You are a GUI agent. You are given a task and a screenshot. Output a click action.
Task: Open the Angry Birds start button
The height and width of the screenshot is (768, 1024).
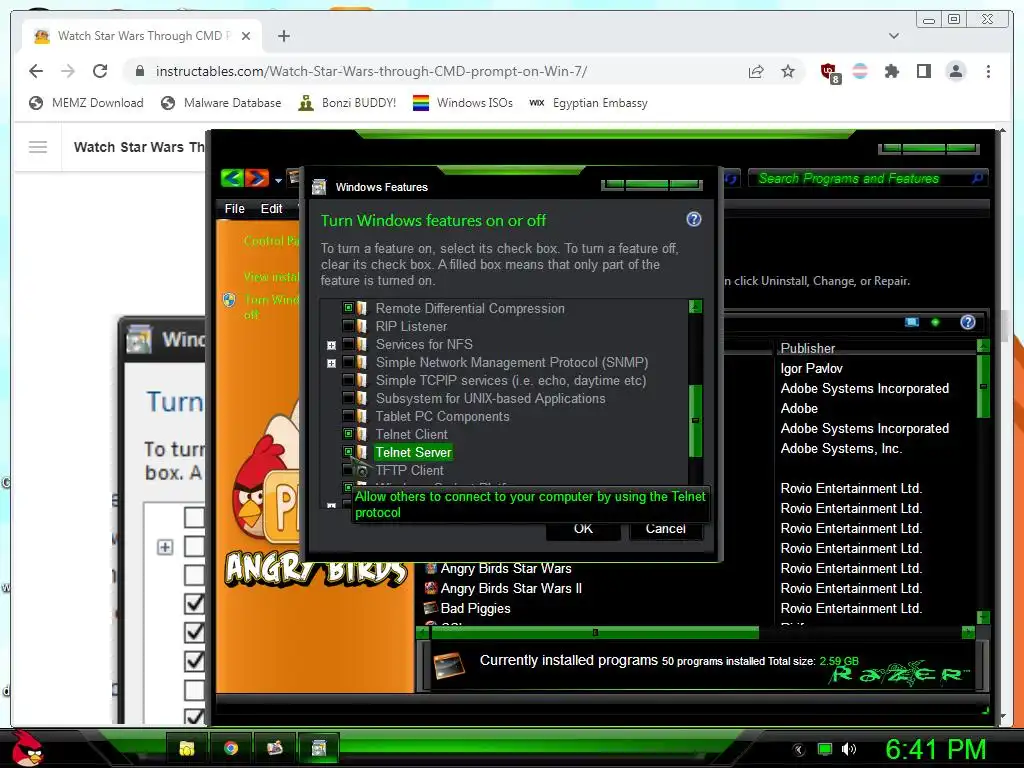[26, 748]
